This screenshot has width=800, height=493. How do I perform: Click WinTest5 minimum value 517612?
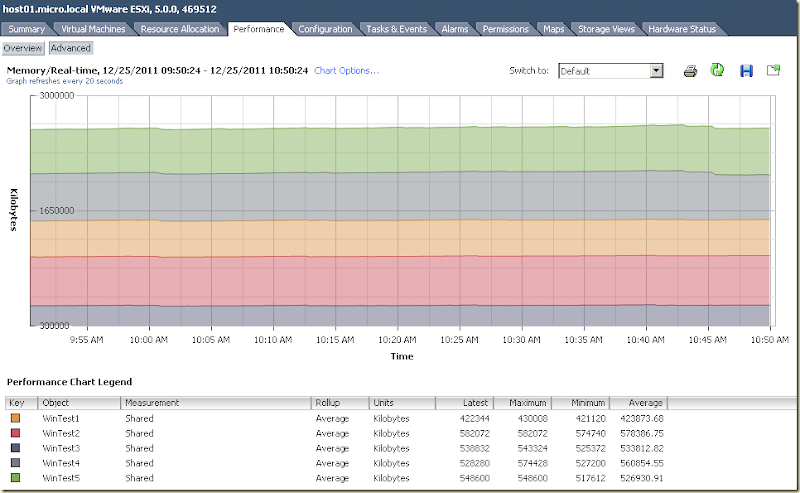pos(590,478)
